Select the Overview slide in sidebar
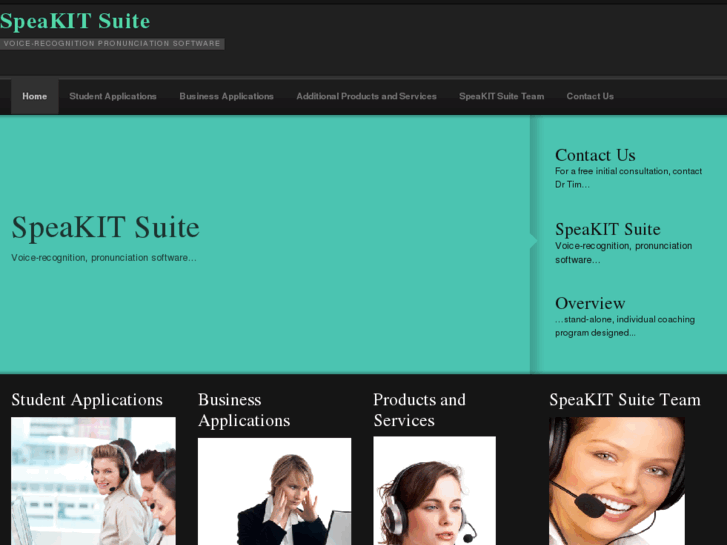The image size is (727, 545). click(x=590, y=303)
